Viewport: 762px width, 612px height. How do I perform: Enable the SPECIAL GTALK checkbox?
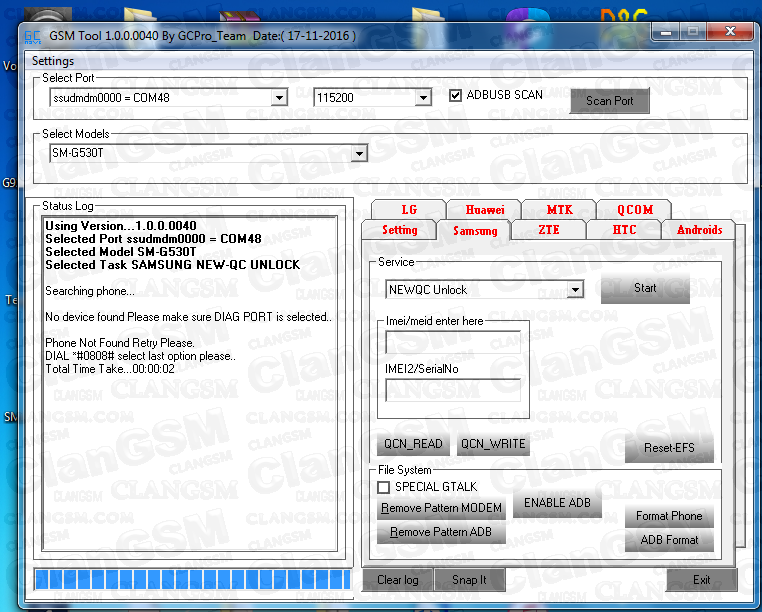pos(383,487)
